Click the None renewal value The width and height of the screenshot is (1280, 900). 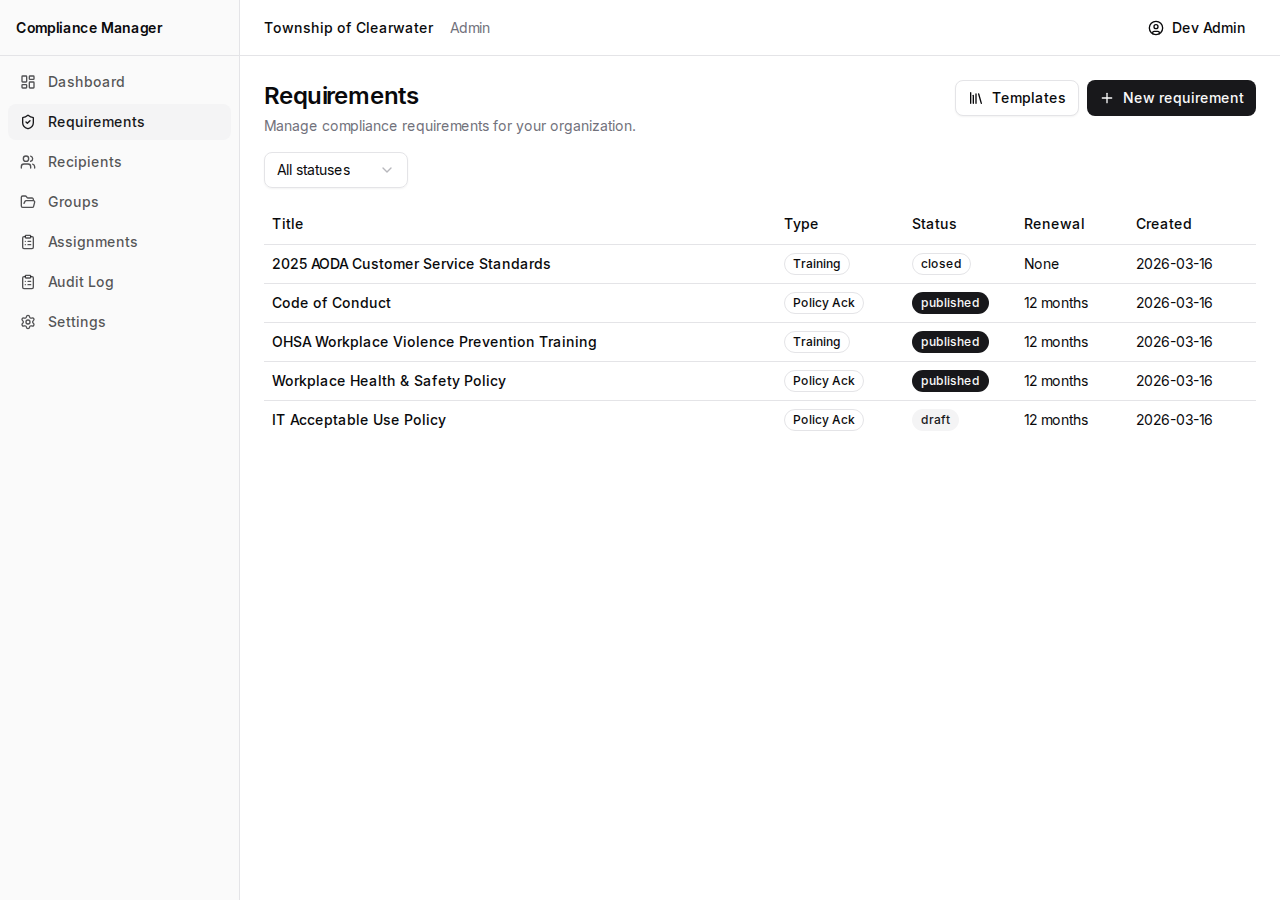tap(1041, 264)
